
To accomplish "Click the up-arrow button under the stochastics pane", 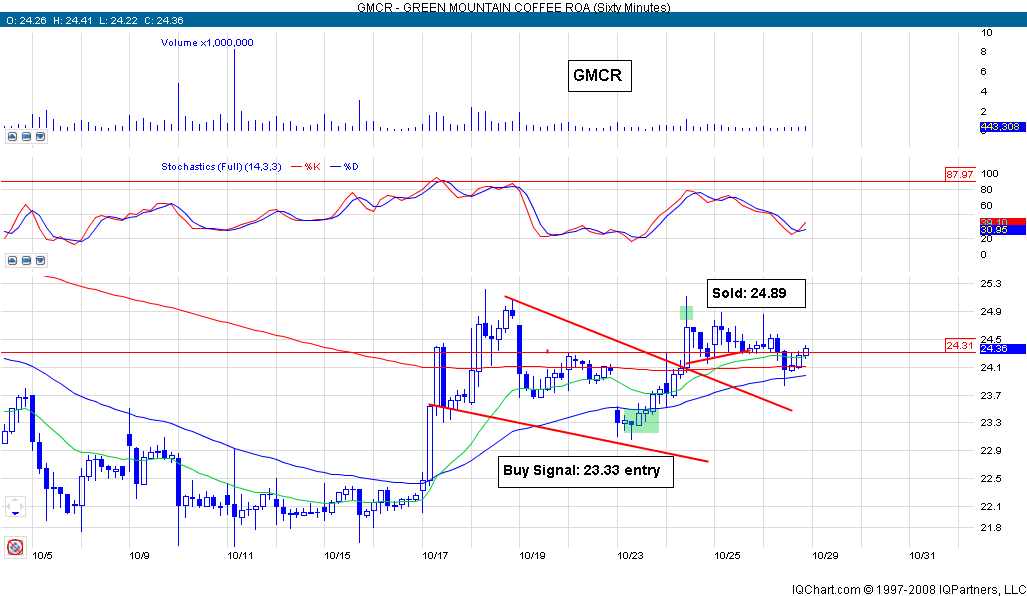I will coord(11,260).
